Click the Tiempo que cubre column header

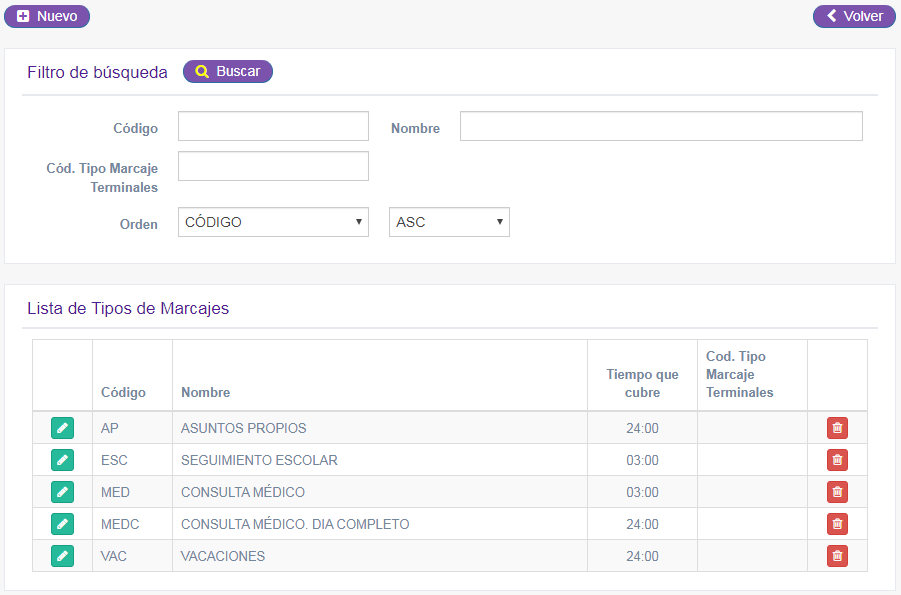[x=642, y=383]
